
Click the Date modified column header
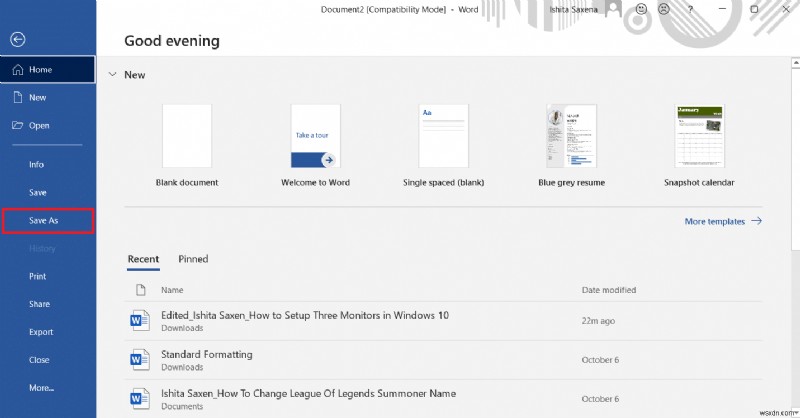click(609, 290)
